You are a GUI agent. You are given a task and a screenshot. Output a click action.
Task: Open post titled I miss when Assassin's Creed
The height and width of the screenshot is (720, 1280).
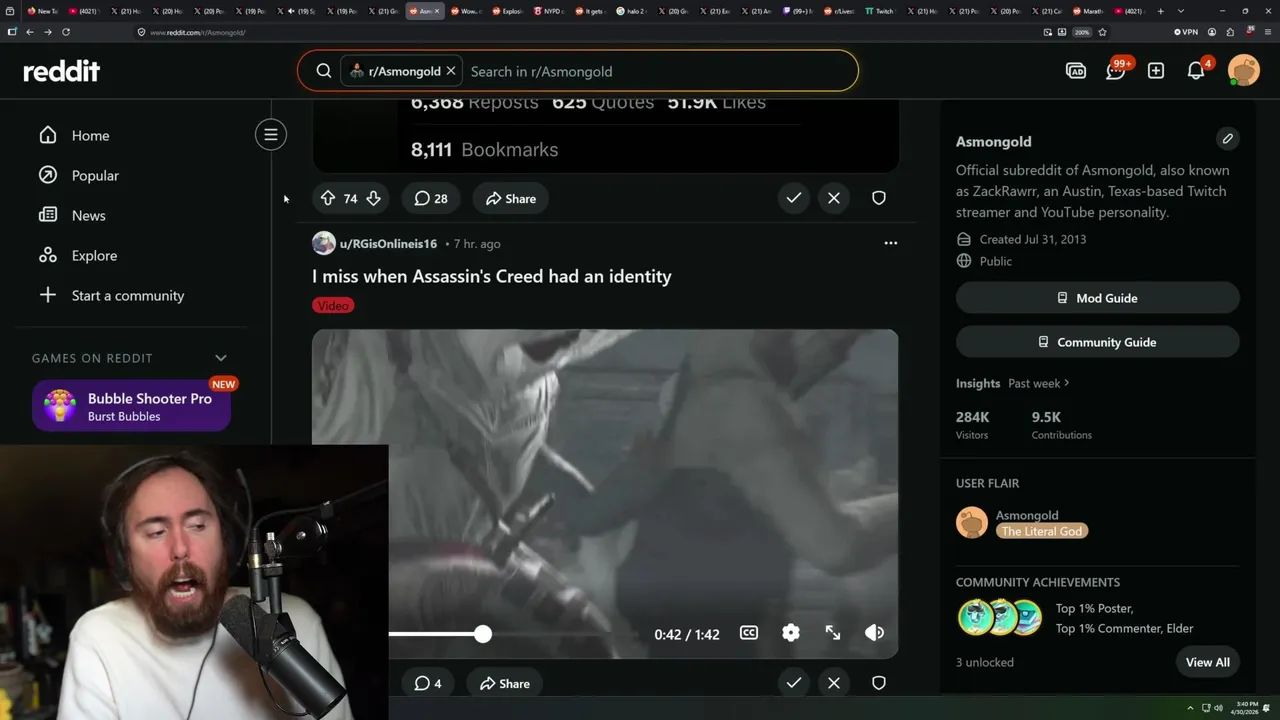(491, 276)
